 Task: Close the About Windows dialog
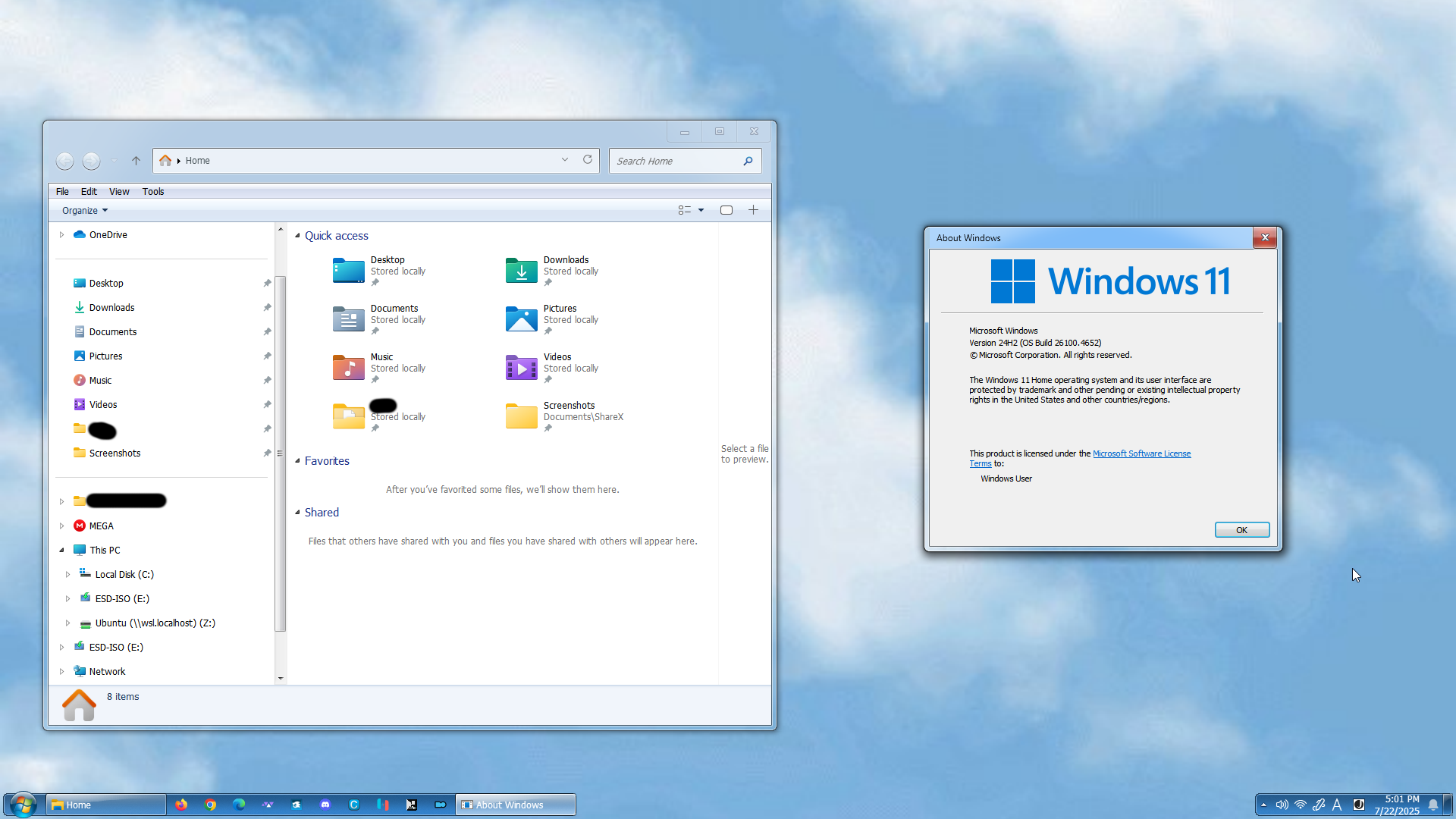[x=1265, y=237]
